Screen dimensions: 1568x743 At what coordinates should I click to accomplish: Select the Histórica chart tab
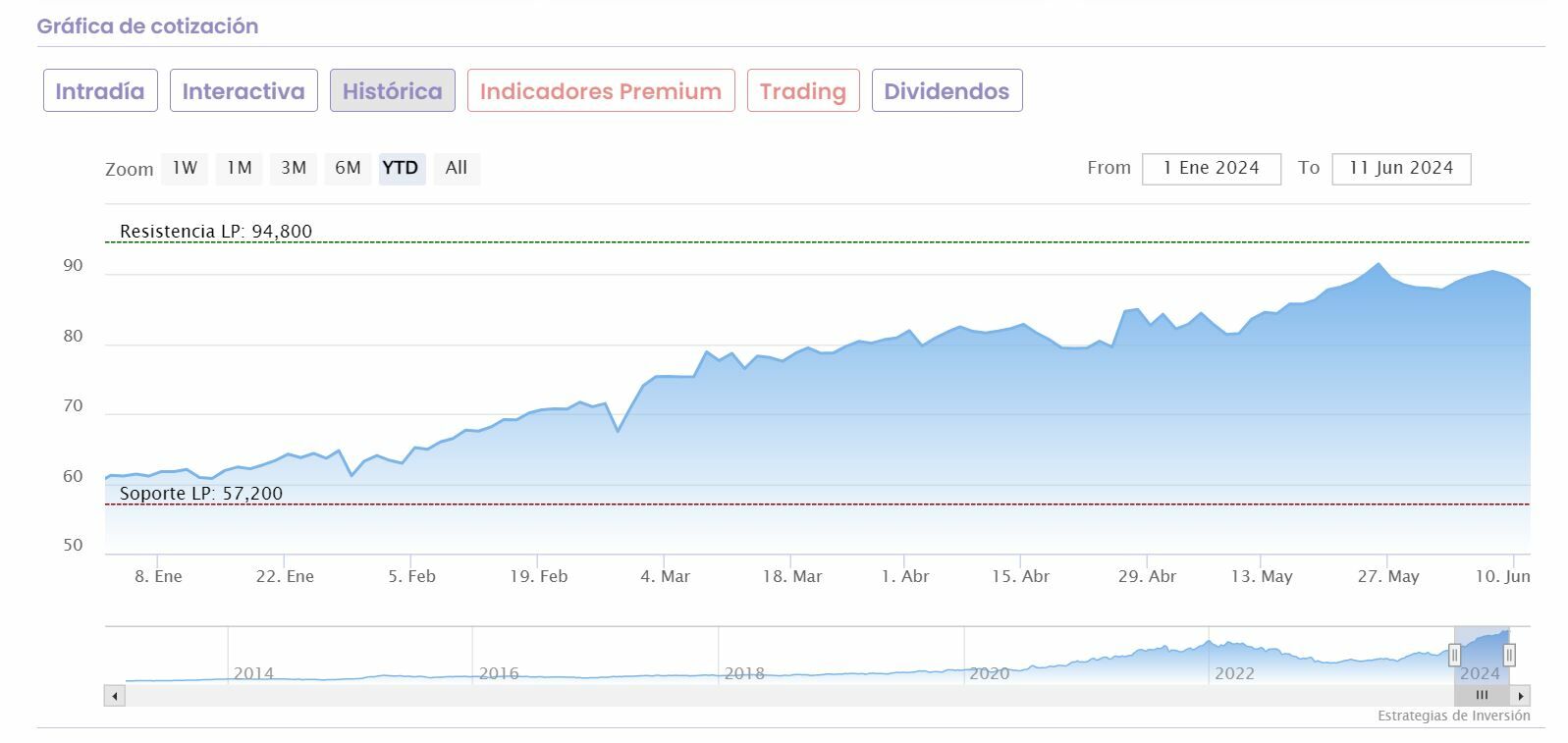tap(392, 91)
